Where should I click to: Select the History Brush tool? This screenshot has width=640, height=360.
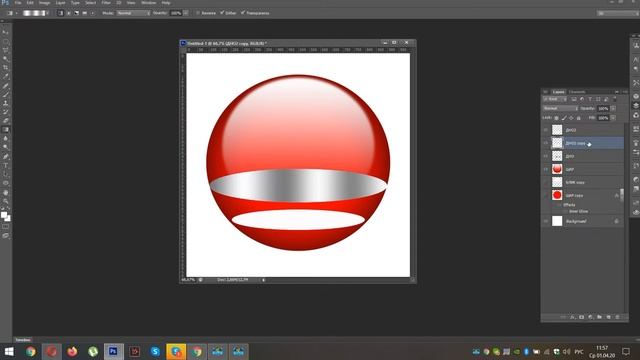tap(5, 112)
